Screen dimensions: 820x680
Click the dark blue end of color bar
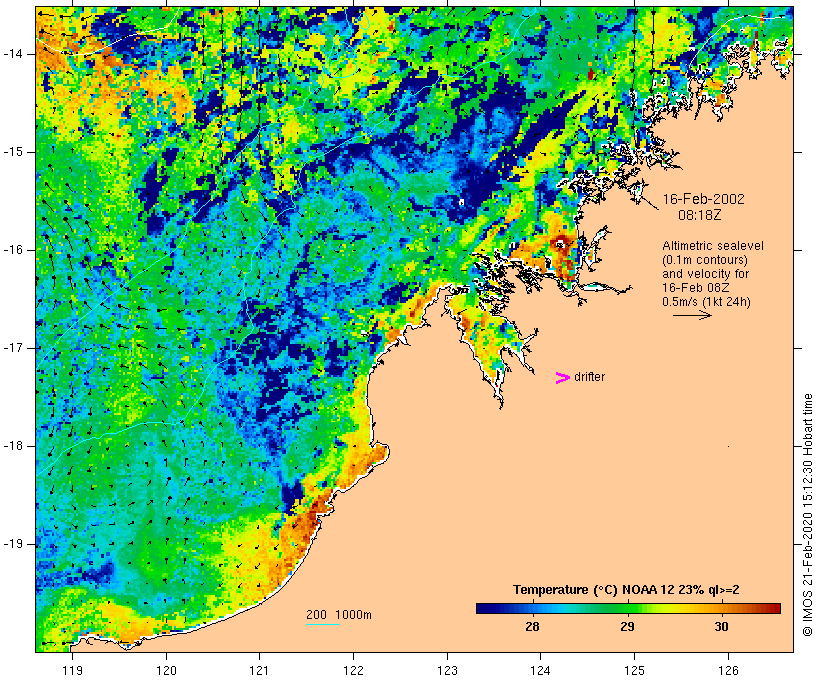point(484,608)
